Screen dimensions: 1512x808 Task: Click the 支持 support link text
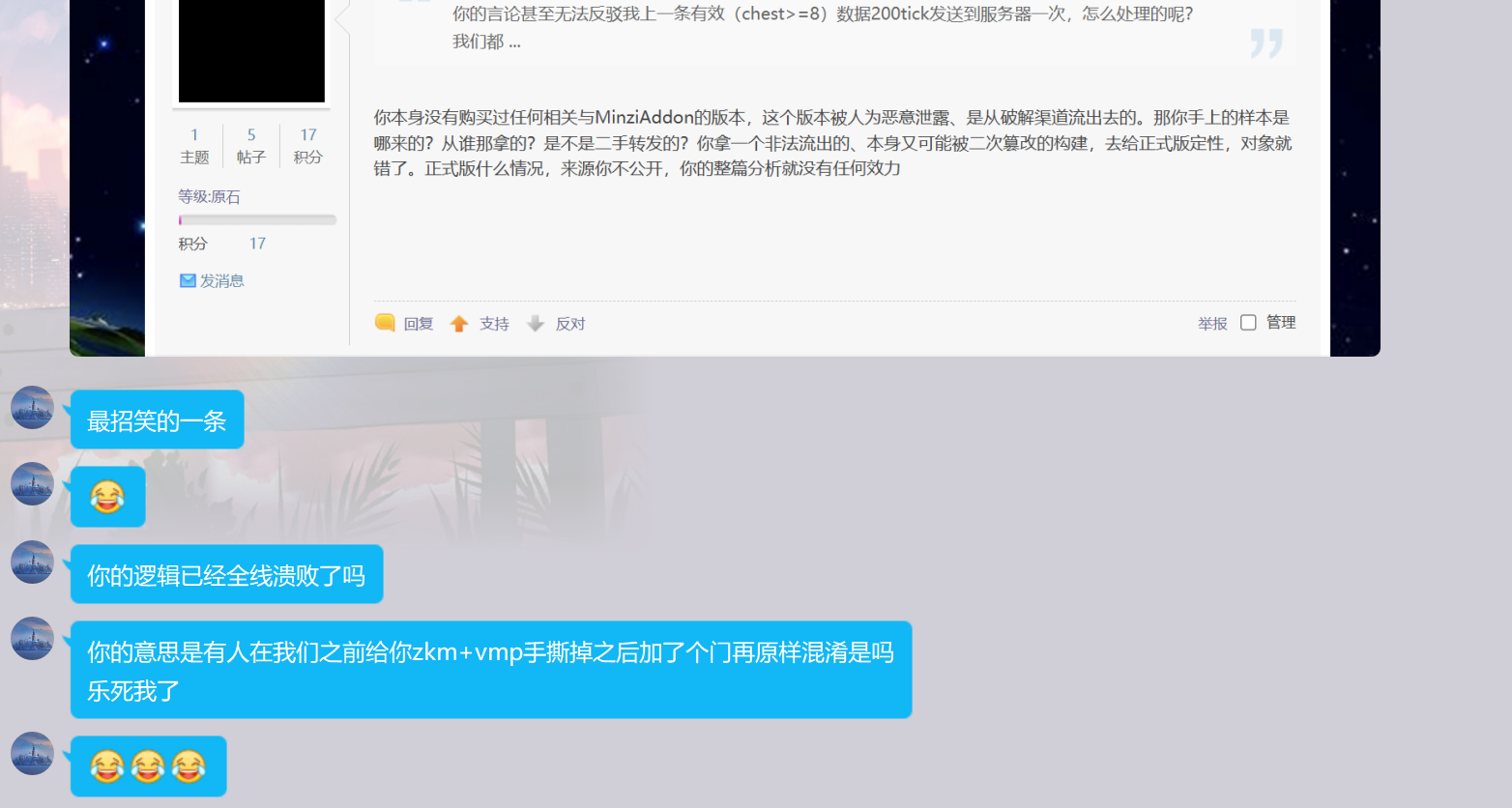(x=494, y=324)
